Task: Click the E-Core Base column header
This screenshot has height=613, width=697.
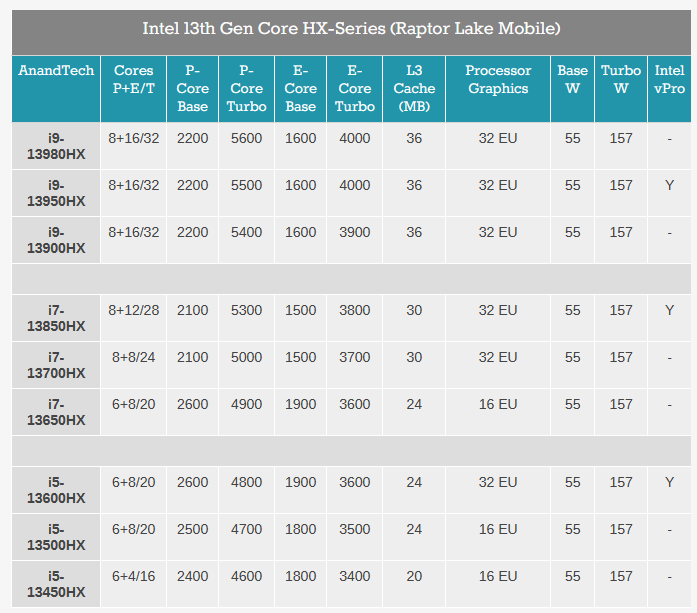Action: click(x=300, y=88)
